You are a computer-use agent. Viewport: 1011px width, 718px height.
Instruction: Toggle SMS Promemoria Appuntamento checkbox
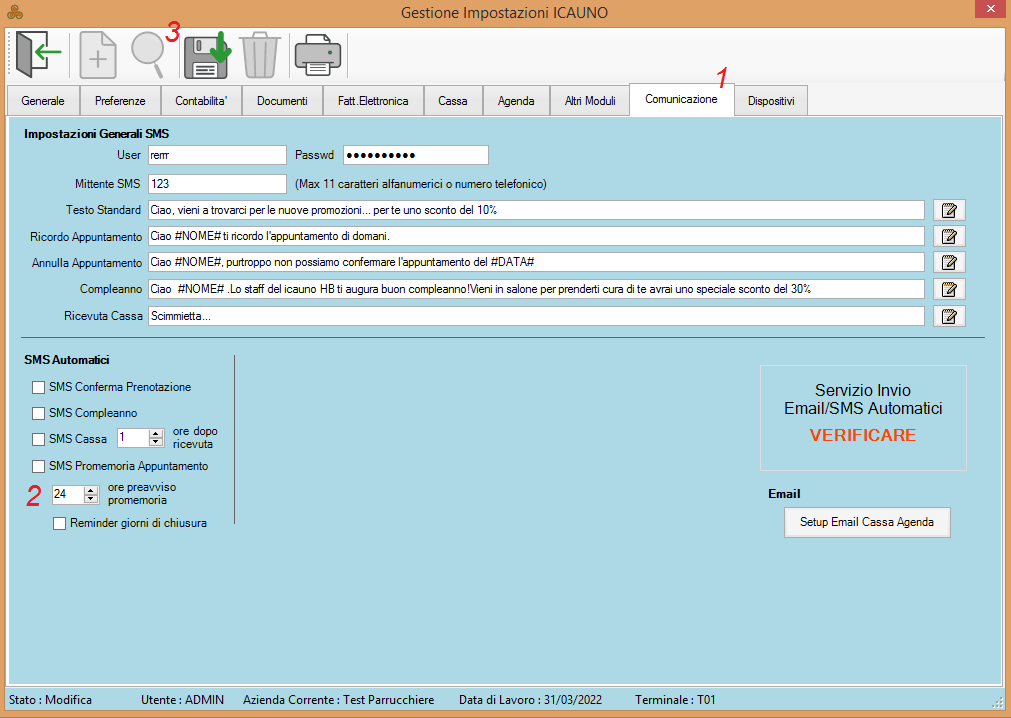point(39,466)
